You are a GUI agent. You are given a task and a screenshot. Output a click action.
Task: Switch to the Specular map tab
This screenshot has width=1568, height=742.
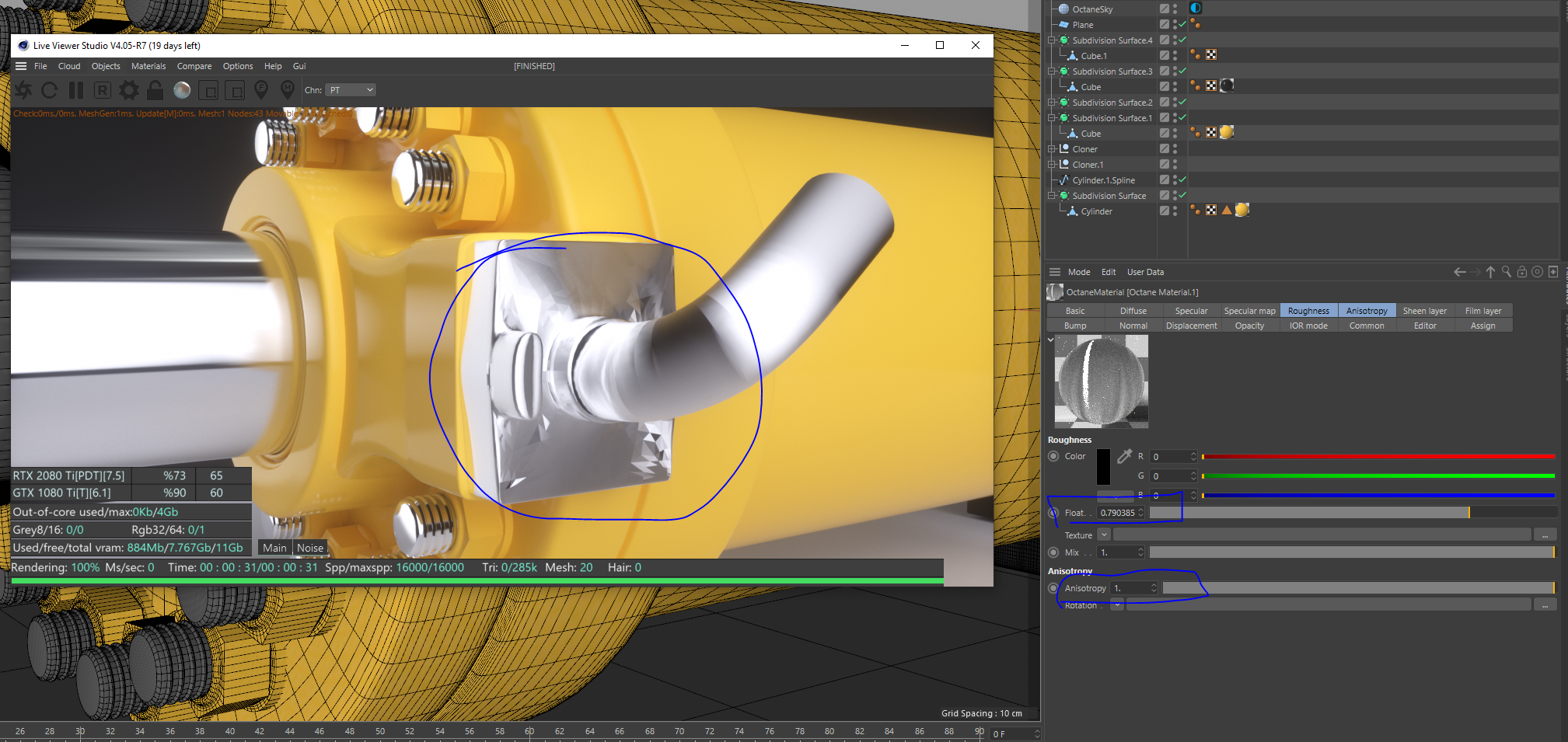tap(1250, 311)
